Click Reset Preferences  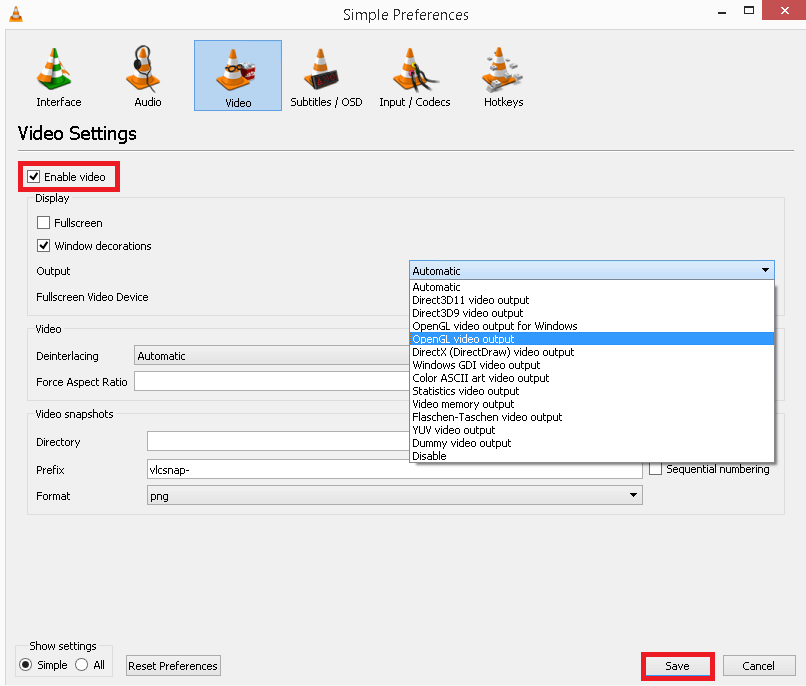pos(172,665)
